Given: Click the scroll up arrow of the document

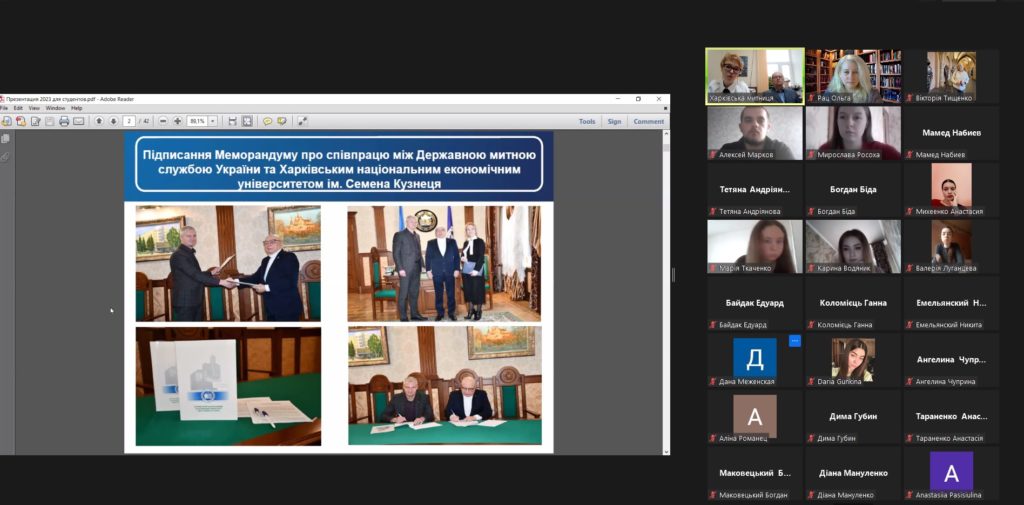Looking at the screenshot, I should tap(666, 134).
